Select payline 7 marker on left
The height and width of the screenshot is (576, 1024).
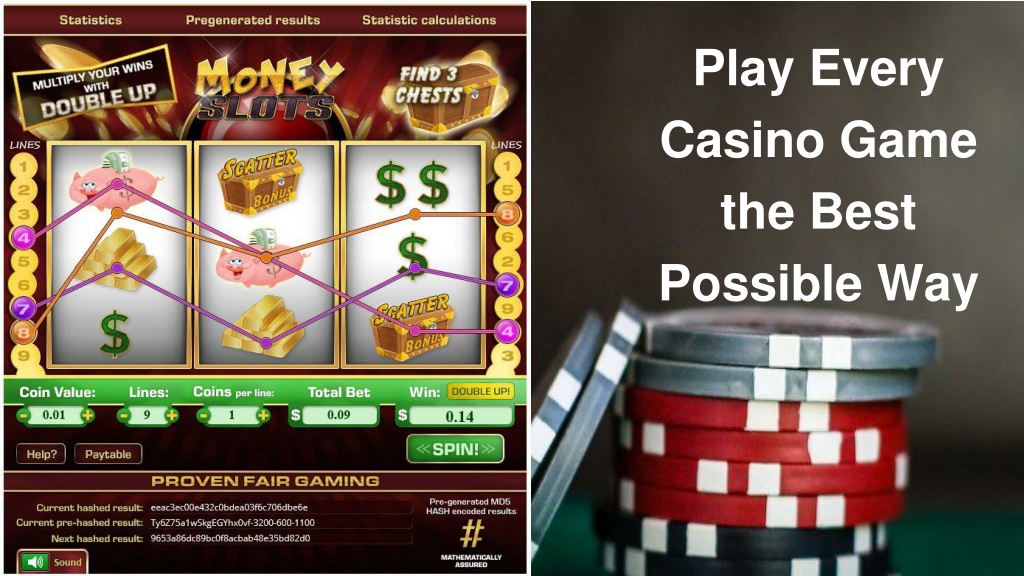pos(23,308)
